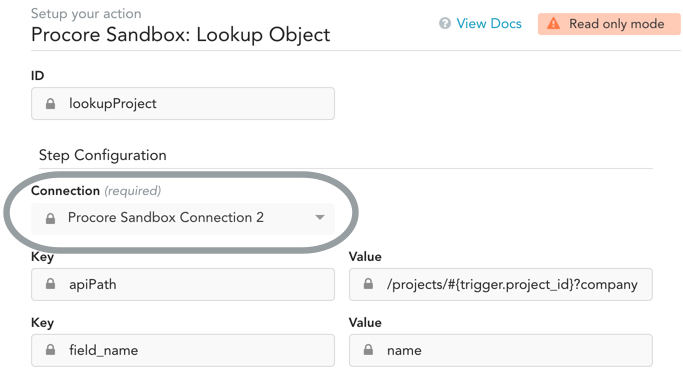Click the /projects/ value field

point(500,285)
